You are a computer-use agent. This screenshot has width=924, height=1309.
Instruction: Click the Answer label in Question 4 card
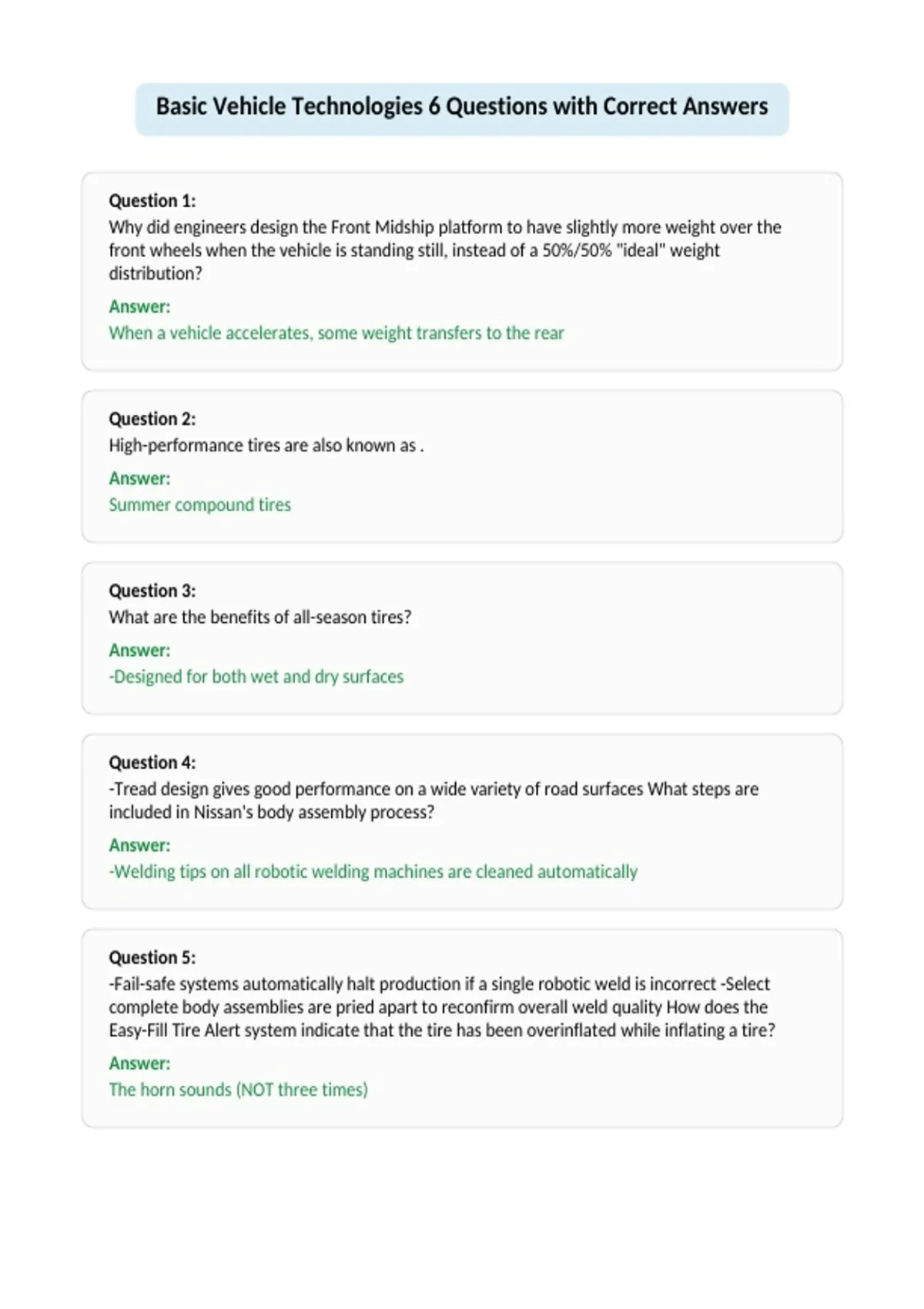point(139,845)
